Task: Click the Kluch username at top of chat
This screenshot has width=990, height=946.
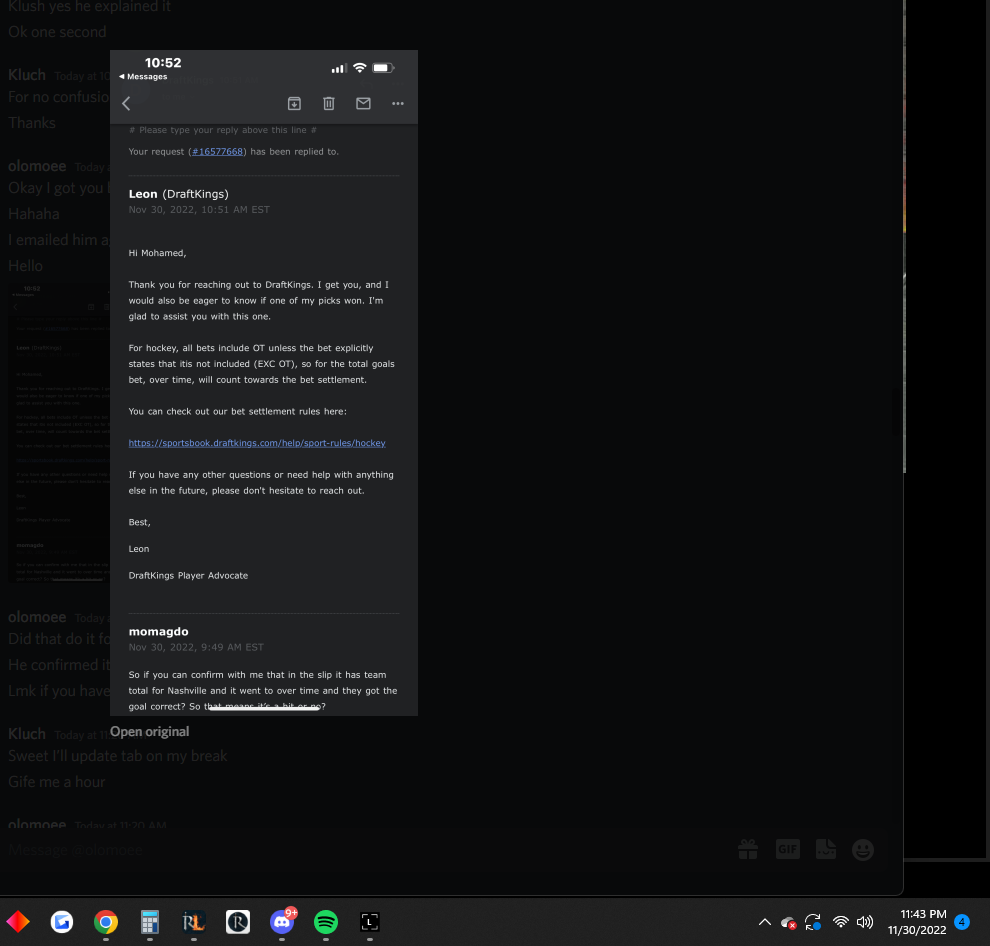Action: (27, 75)
